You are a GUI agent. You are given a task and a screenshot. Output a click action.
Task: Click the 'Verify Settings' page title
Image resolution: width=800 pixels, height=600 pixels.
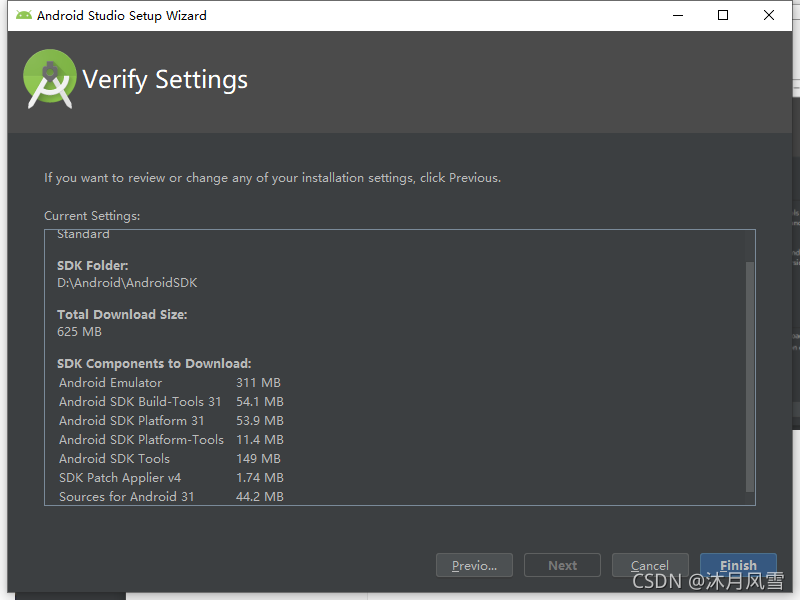165,80
